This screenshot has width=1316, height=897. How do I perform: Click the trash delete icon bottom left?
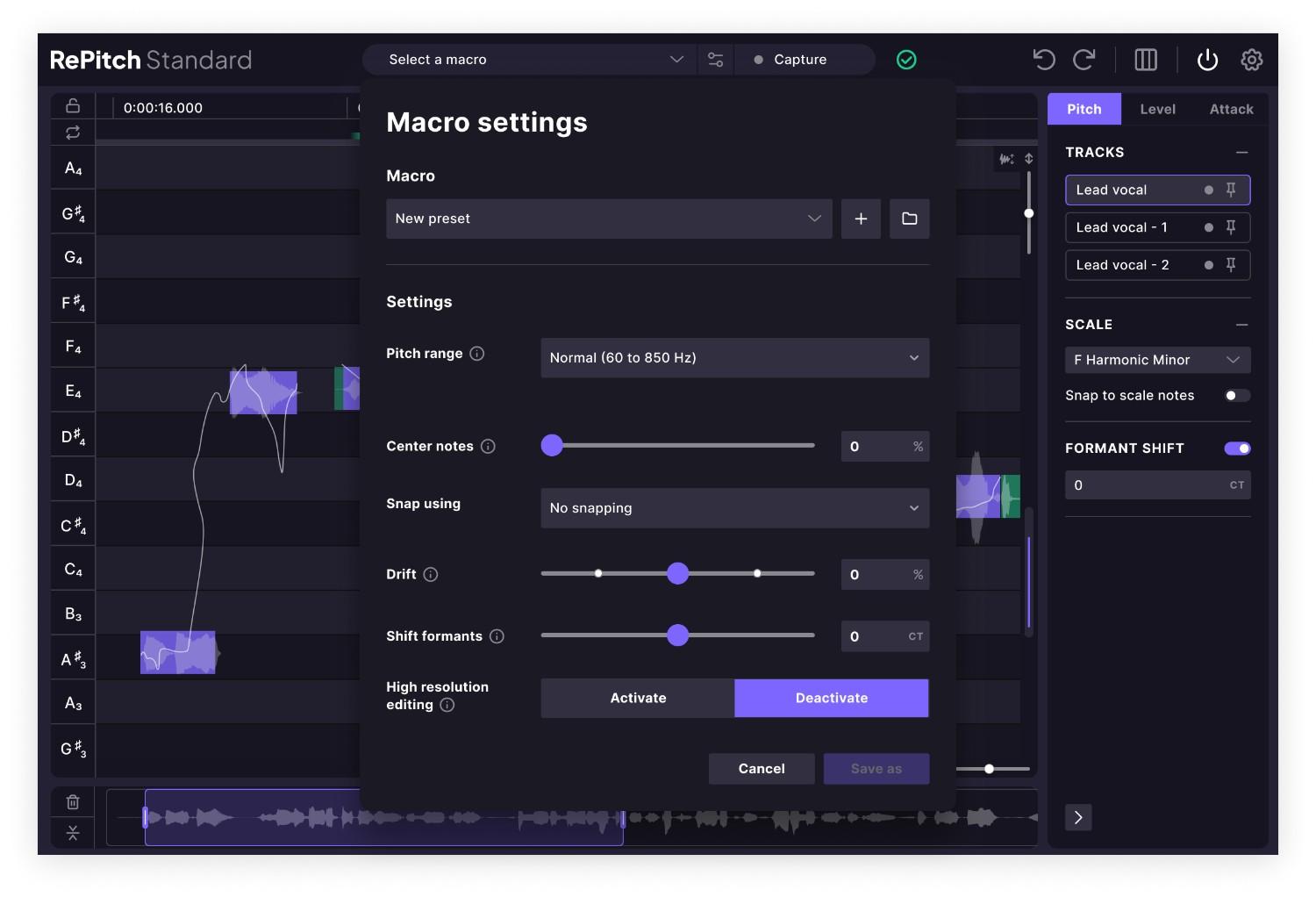pyautogui.click(x=72, y=801)
